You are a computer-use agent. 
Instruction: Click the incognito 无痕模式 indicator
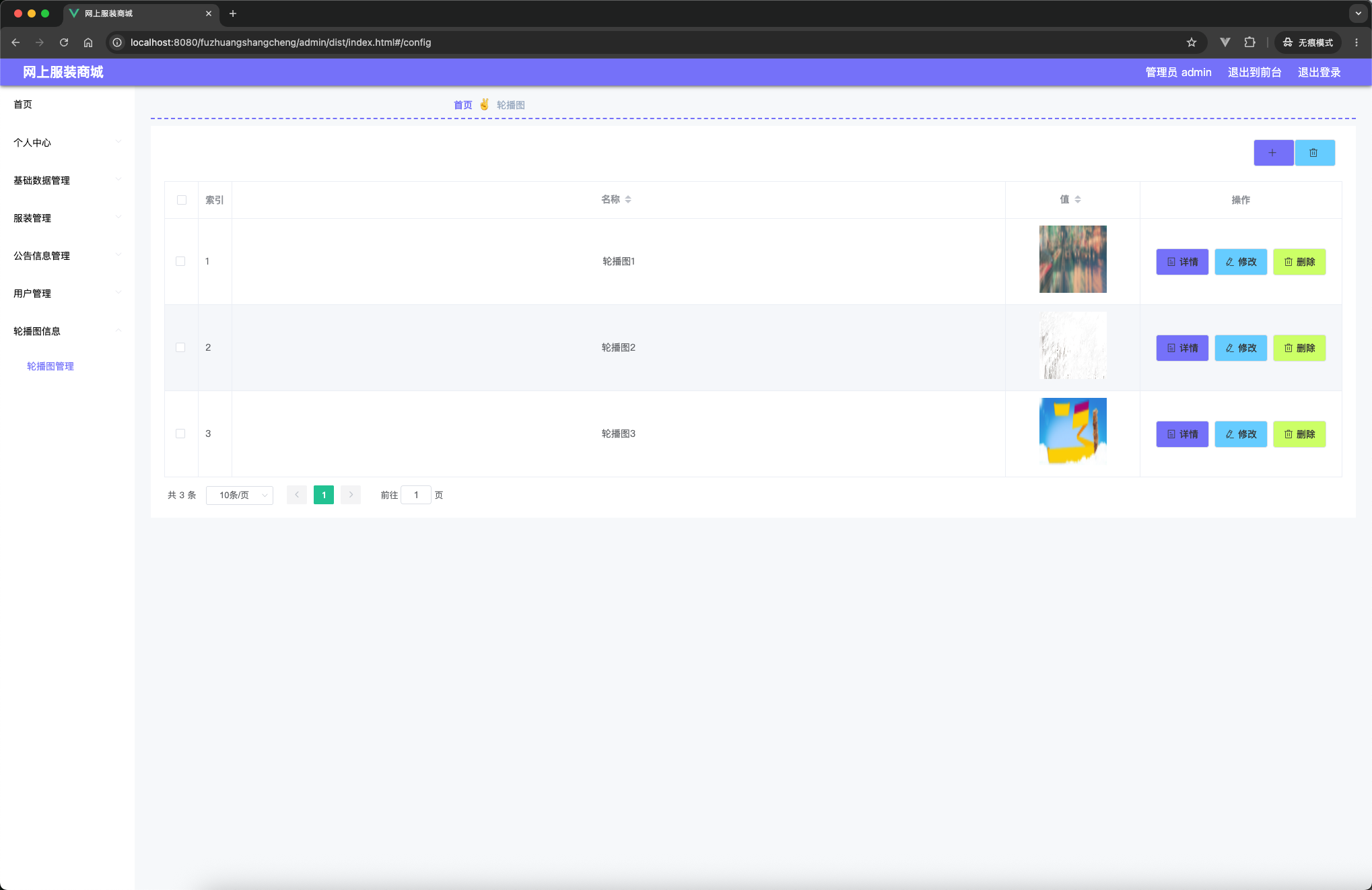click(x=1308, y=42)
